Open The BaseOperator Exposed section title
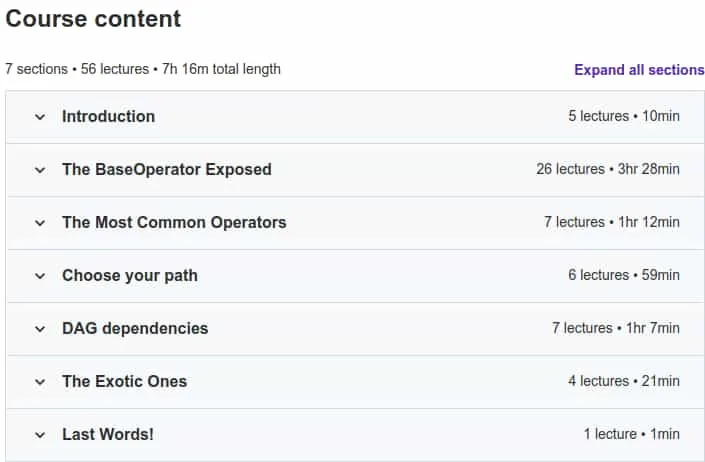 (167, 169)
